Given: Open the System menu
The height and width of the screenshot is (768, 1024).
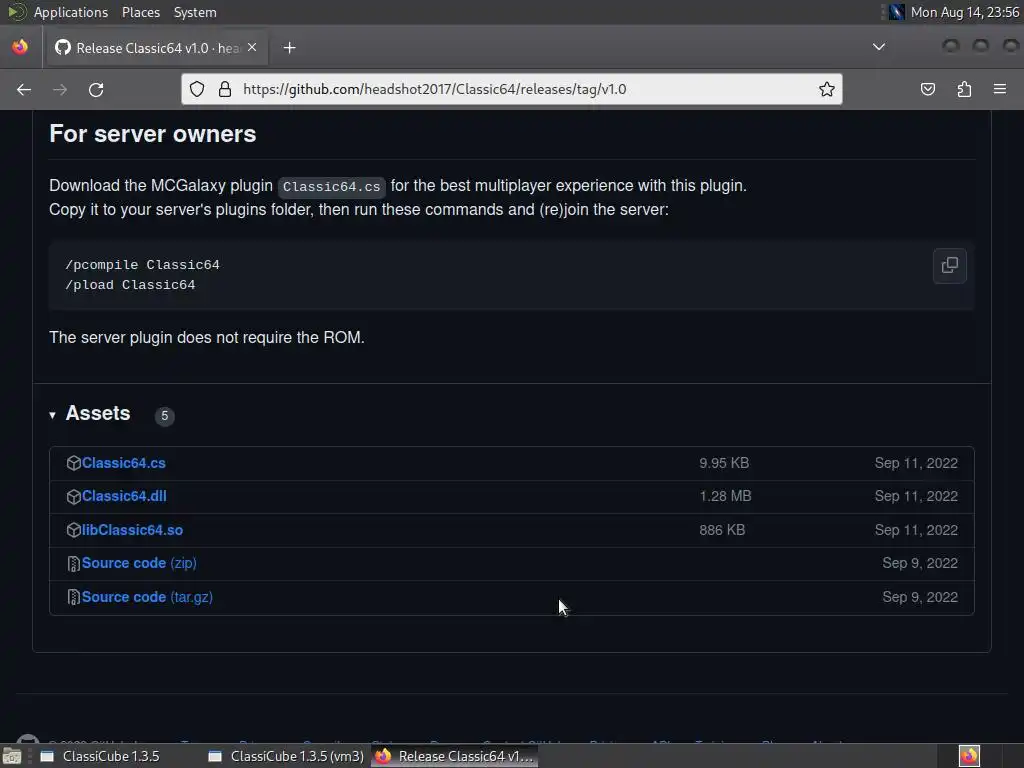Looking at the screenshot, I should tap(195, 12).
